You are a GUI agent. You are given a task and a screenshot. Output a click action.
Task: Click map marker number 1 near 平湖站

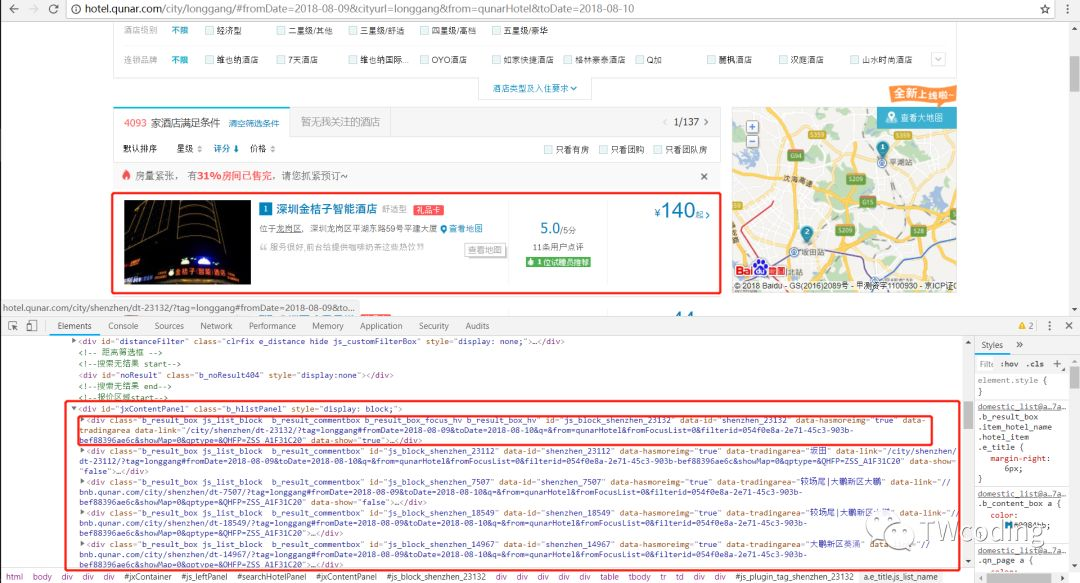(882, 147)
